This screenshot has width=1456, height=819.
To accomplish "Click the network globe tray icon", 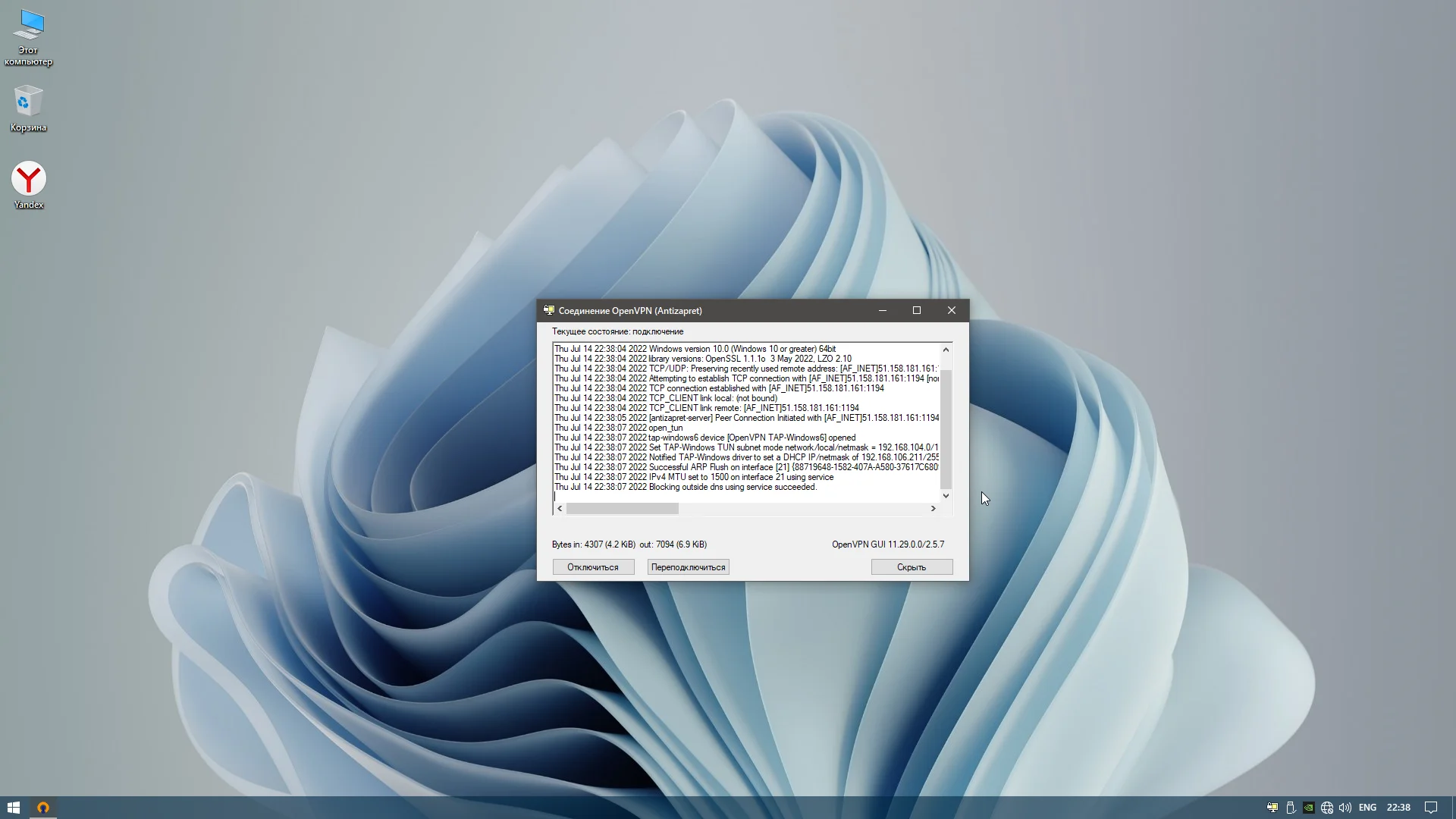I will tap(1327, 808).
